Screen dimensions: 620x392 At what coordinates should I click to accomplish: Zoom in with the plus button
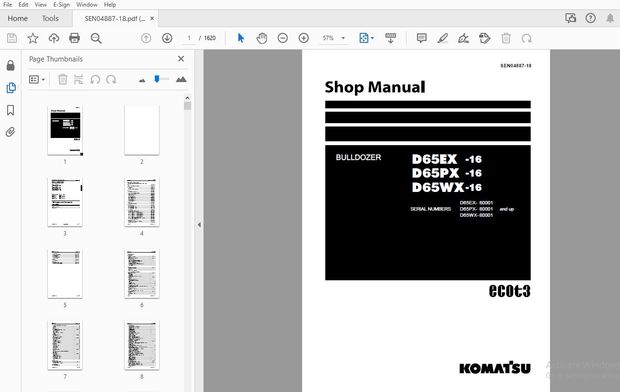pos(304,38)
